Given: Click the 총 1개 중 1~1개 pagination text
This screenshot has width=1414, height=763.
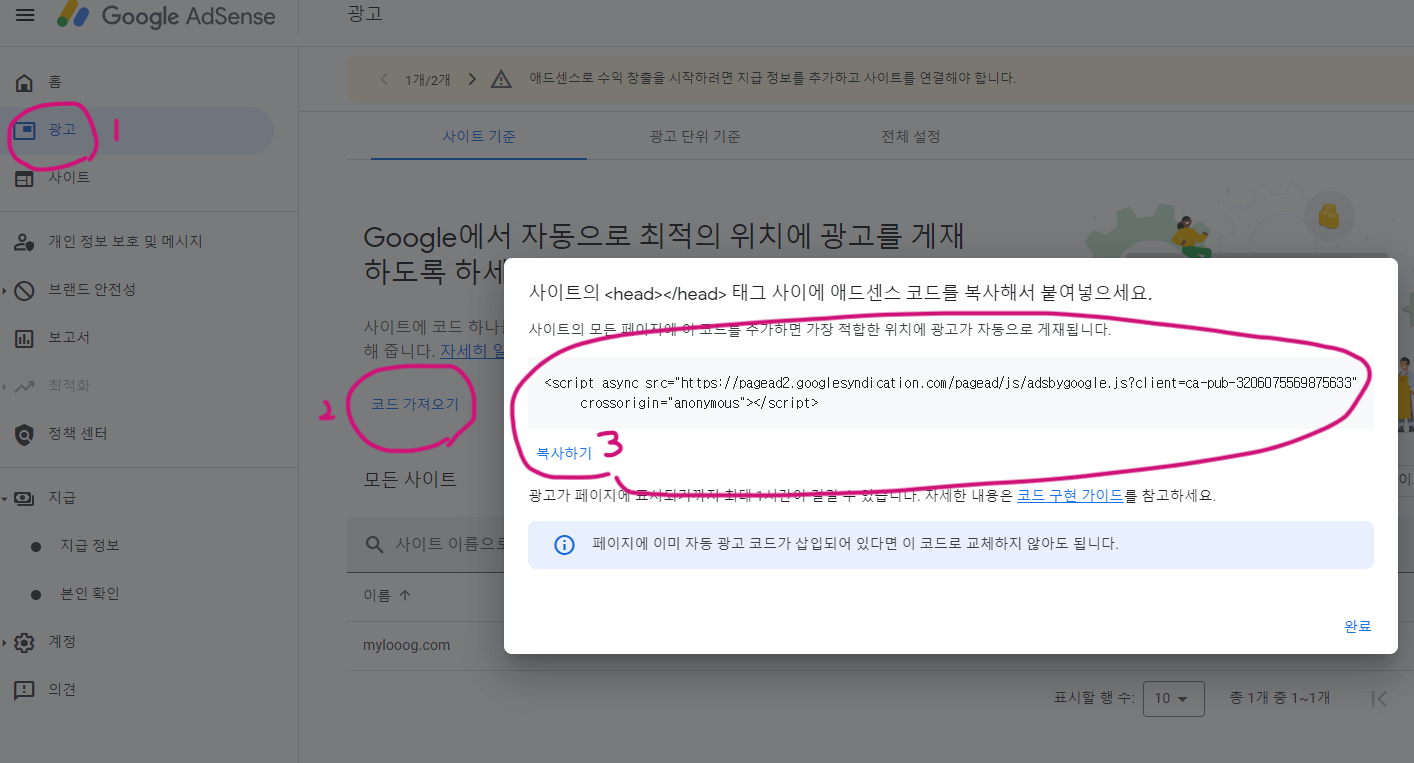Looking at the screenshot, I should click(x=1279, y=698).
